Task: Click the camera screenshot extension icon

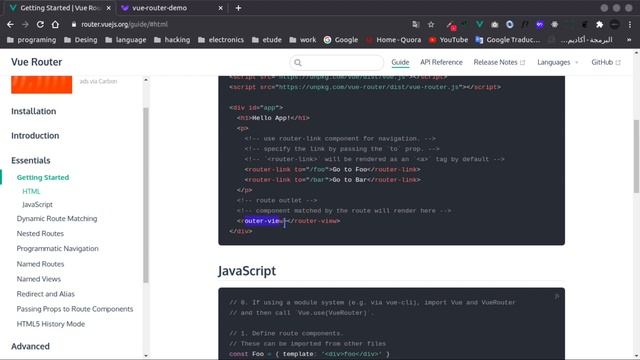Action: [495, 24]
